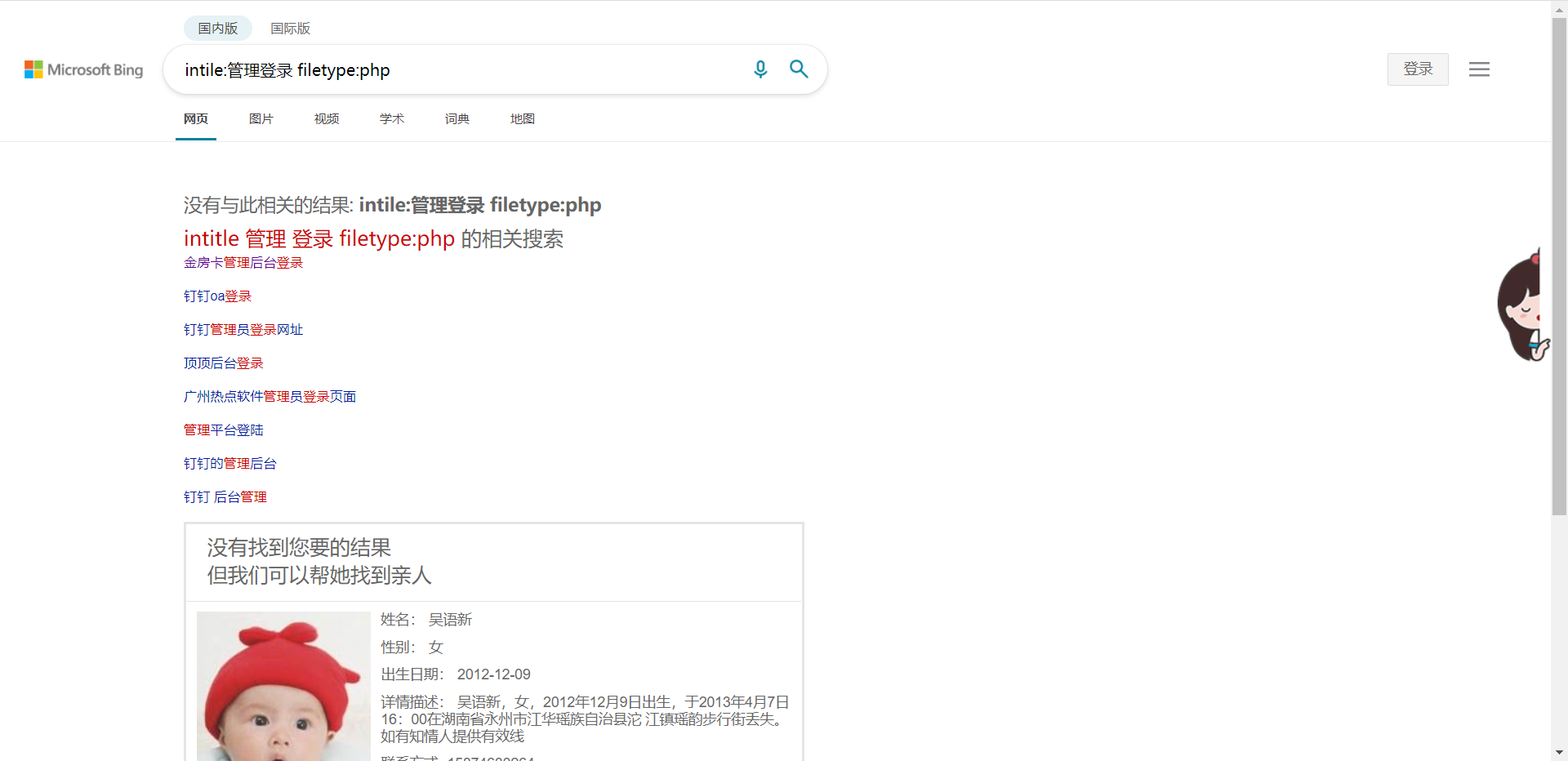The height and width of the screenshot is (761, 1568).
Task: Click the 管理平台登陆 suggestion link
Action: 223,430
